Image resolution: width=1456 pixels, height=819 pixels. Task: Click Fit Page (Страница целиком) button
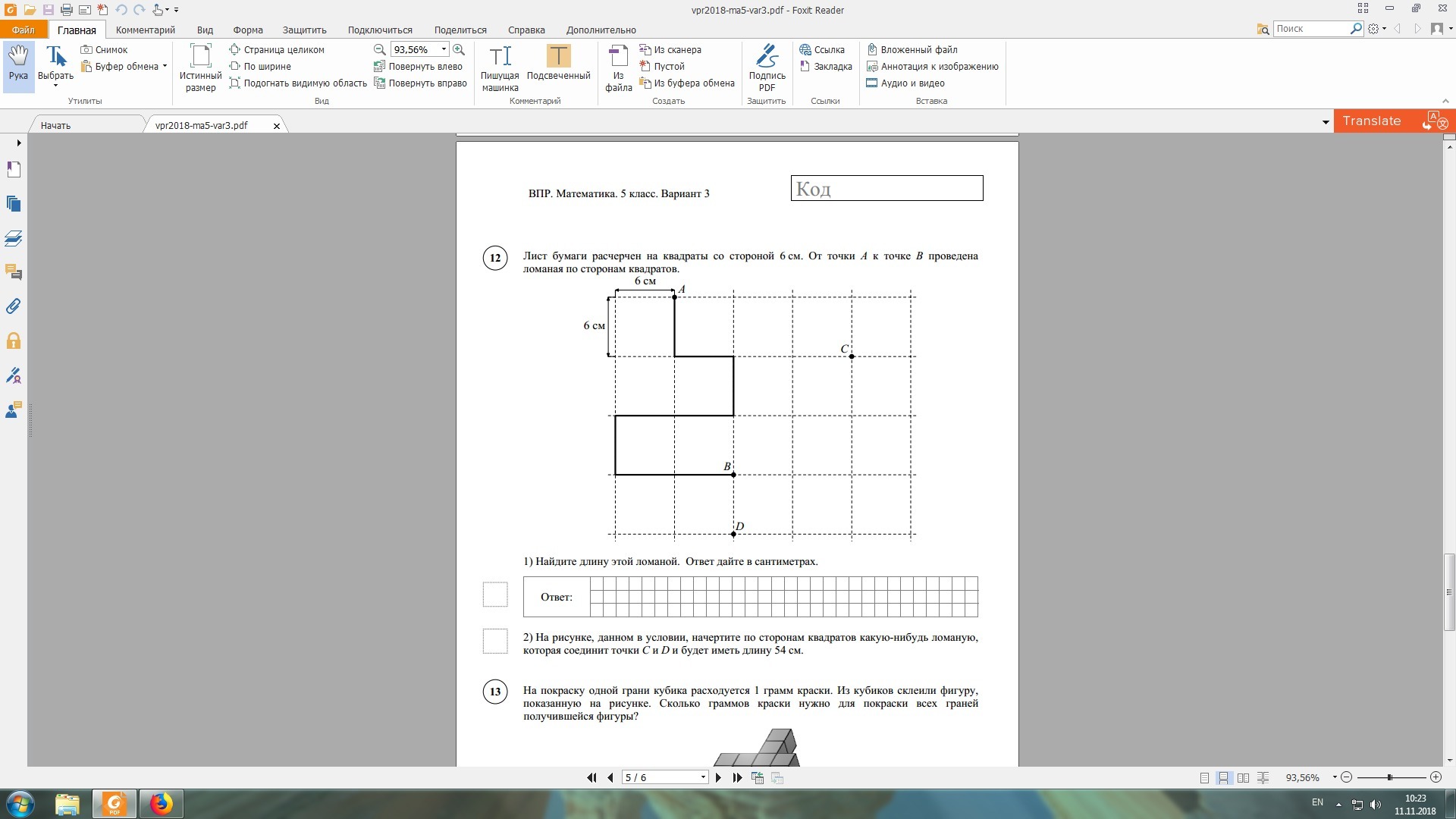click(x=277, y=50)
